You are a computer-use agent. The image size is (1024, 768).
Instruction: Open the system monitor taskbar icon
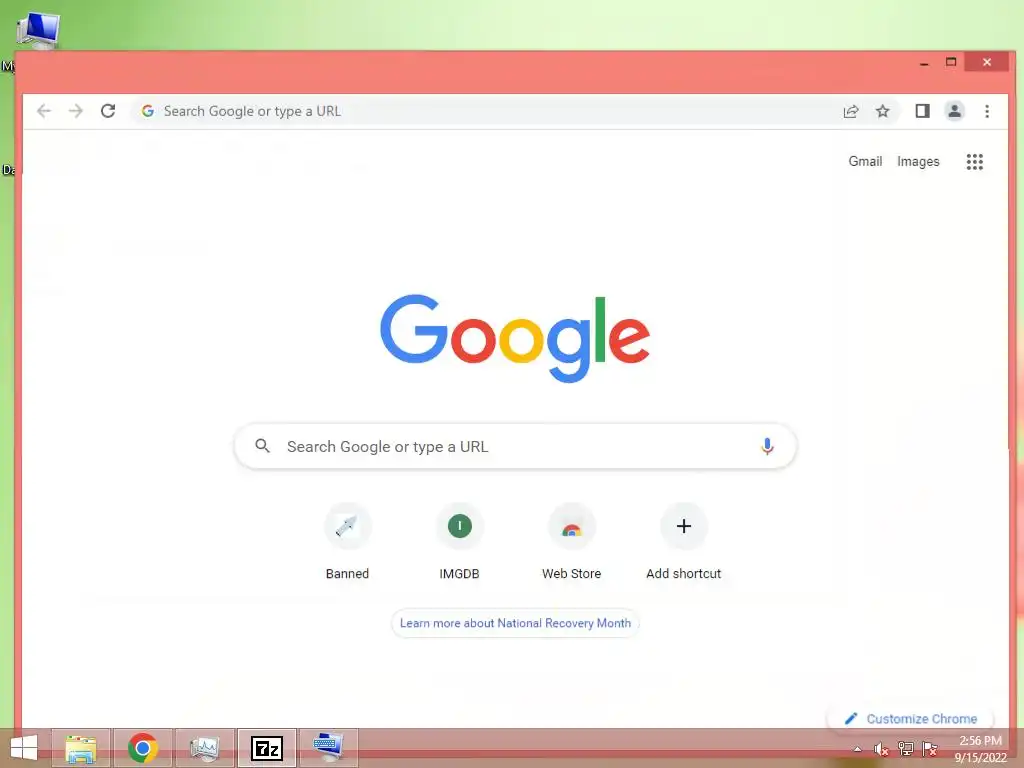(205, 748)
